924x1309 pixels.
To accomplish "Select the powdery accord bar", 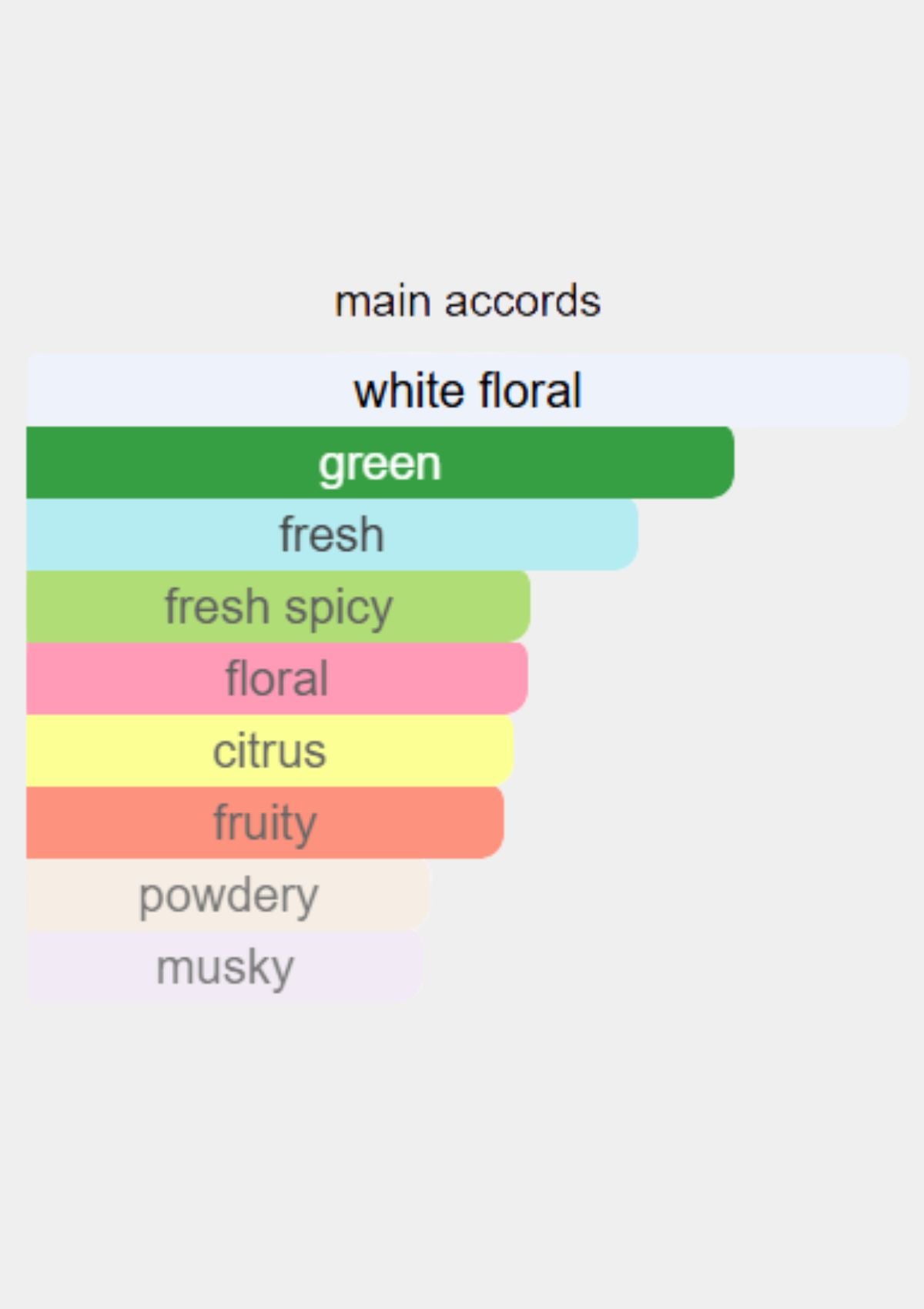I will [228, 894].
